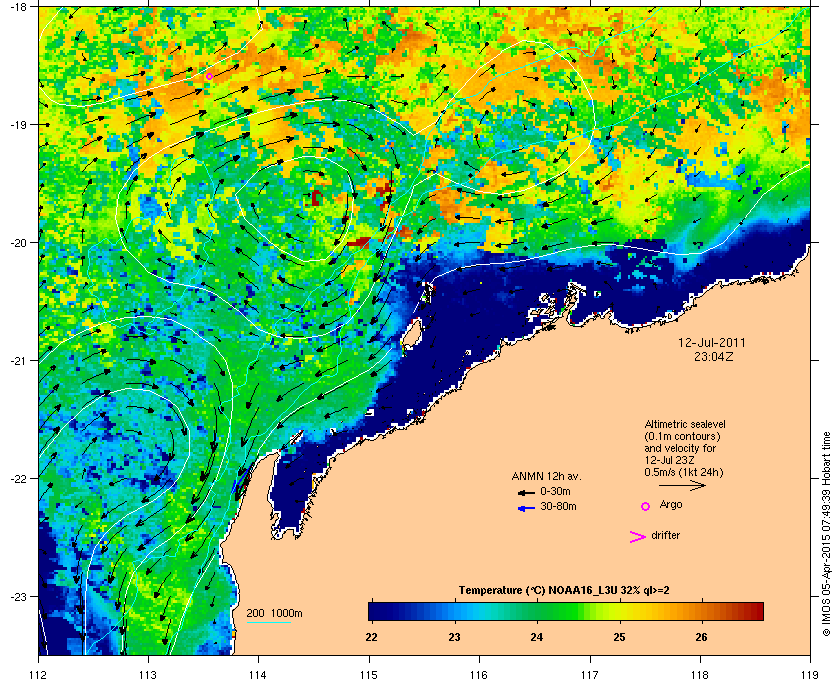Click the 'drifter' legend label
840x680 pixels.
coord(665,535)
